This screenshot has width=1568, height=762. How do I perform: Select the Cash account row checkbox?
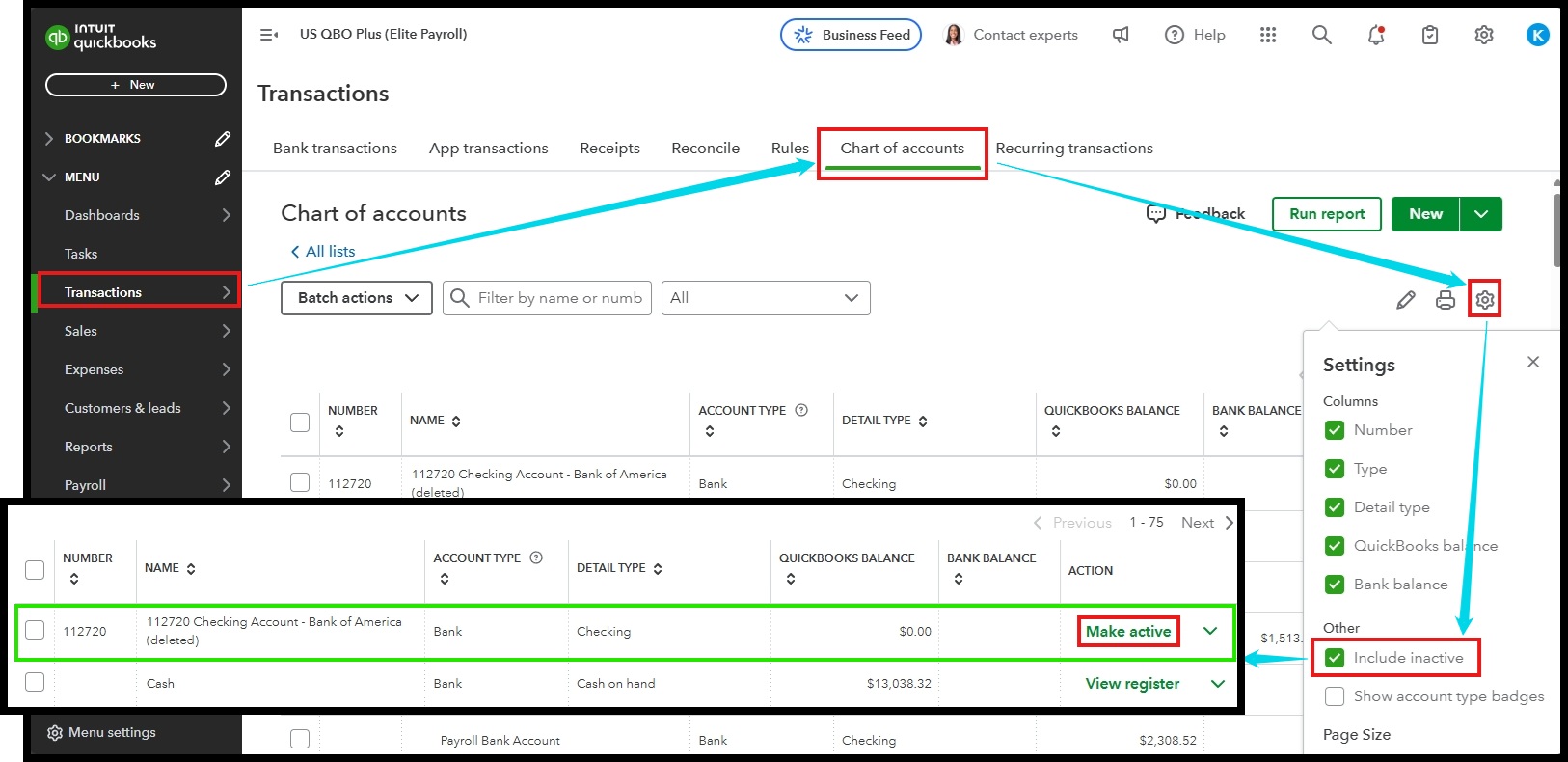pyautogui.click(x=35, y=682)
